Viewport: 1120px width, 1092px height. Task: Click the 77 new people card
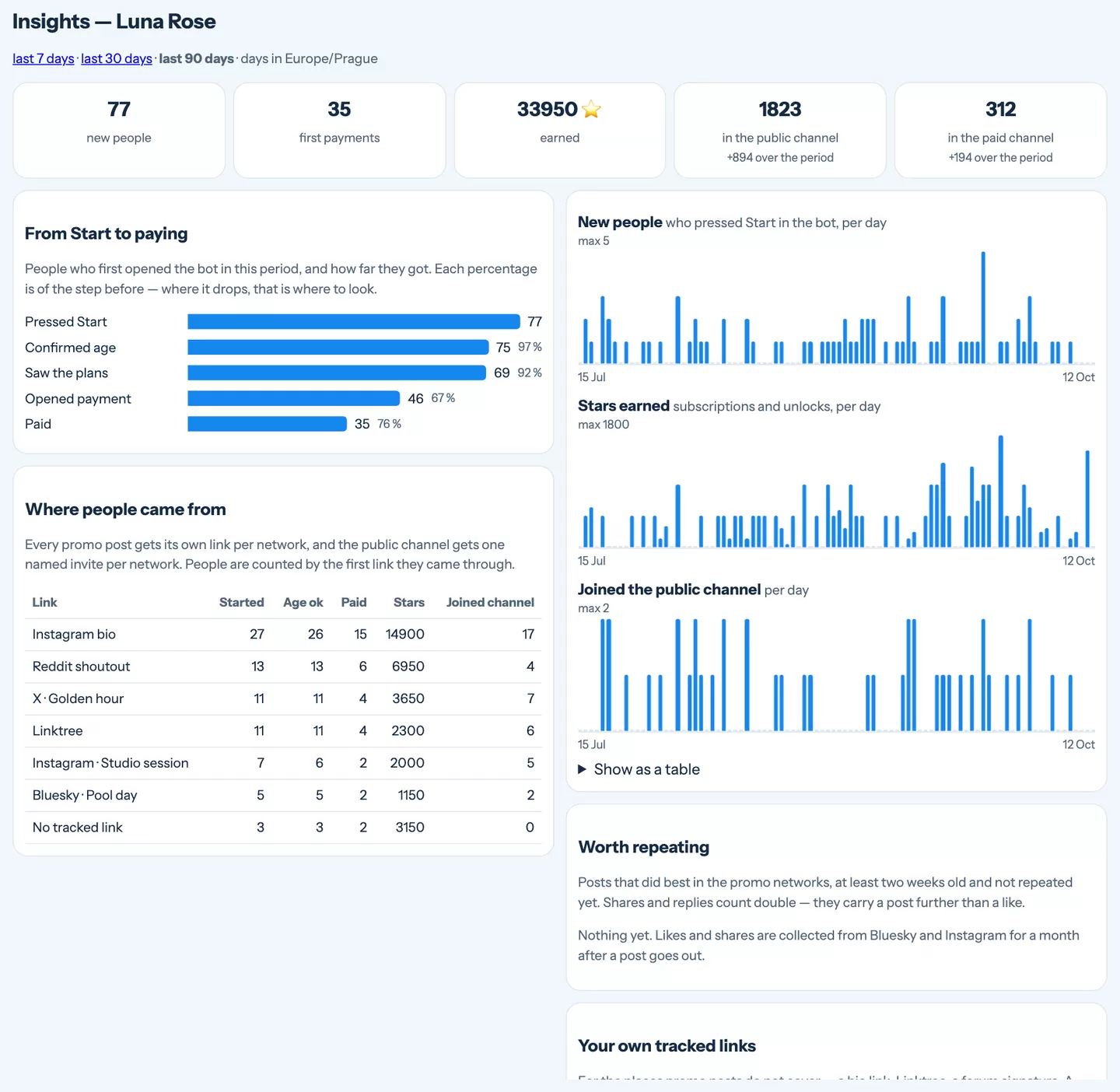(x=119, y=131)
